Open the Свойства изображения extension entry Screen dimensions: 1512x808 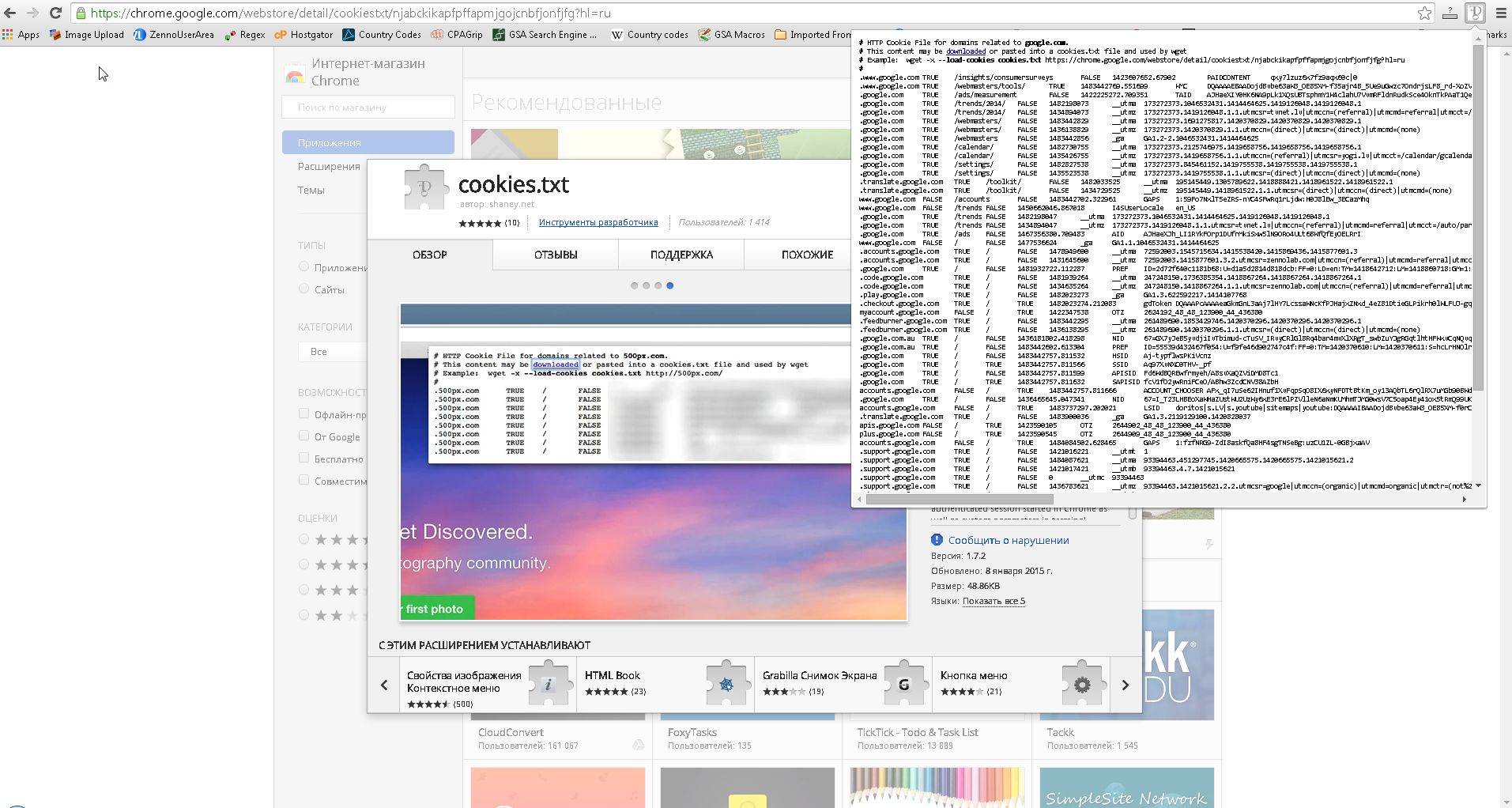(x=488, y=685)
